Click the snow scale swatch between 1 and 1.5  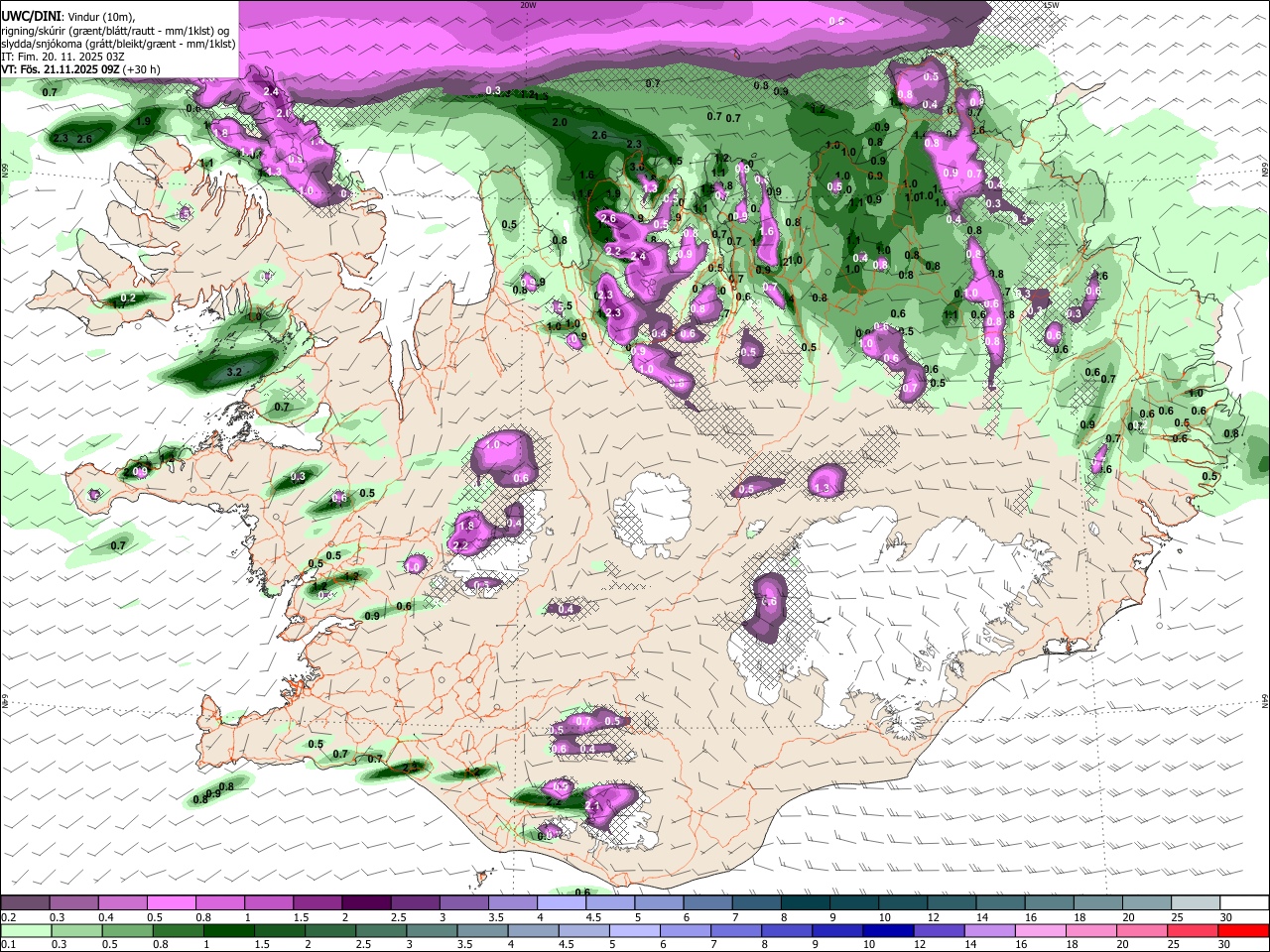pos(269,902)
